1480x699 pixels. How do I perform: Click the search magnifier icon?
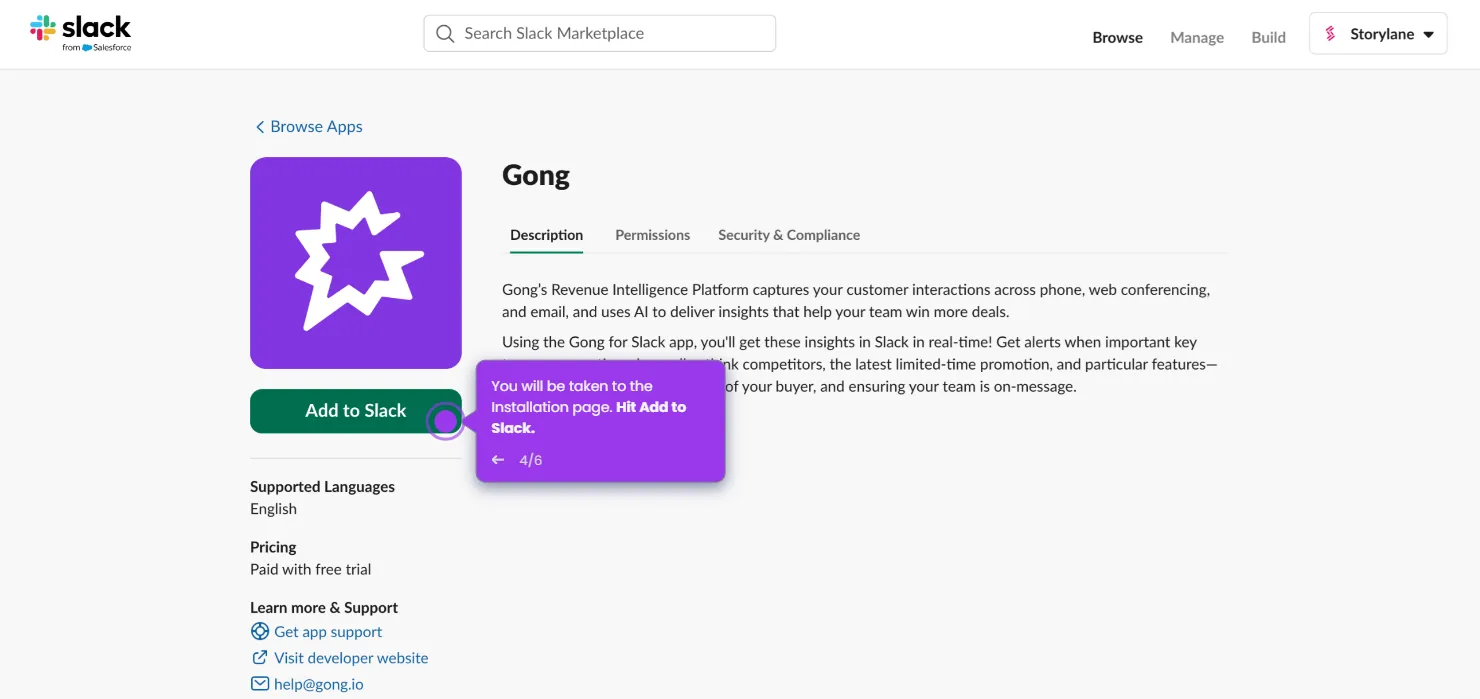tap(445, 33)
